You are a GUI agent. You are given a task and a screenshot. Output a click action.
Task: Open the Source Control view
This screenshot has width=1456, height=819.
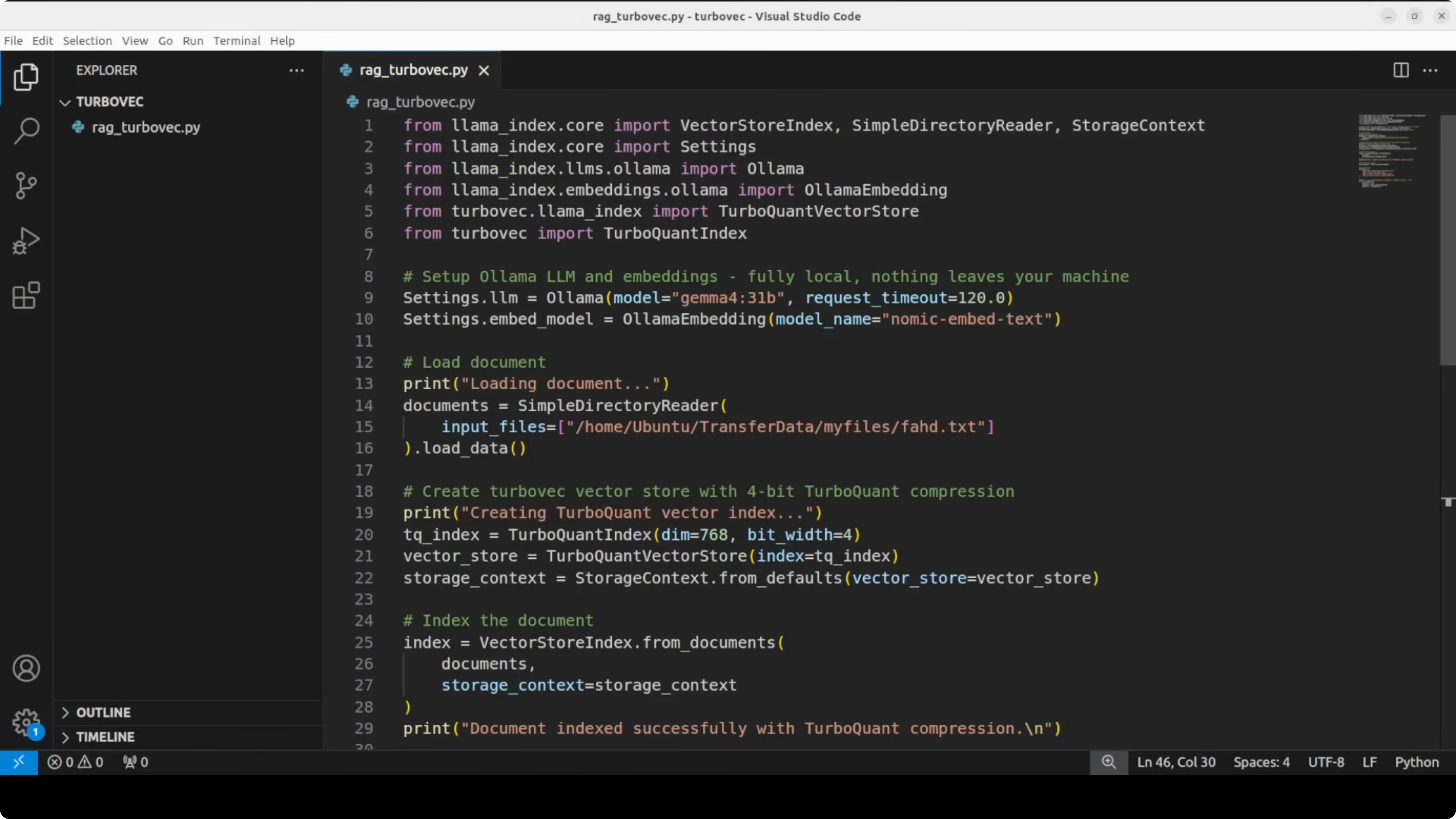(26, 186)
